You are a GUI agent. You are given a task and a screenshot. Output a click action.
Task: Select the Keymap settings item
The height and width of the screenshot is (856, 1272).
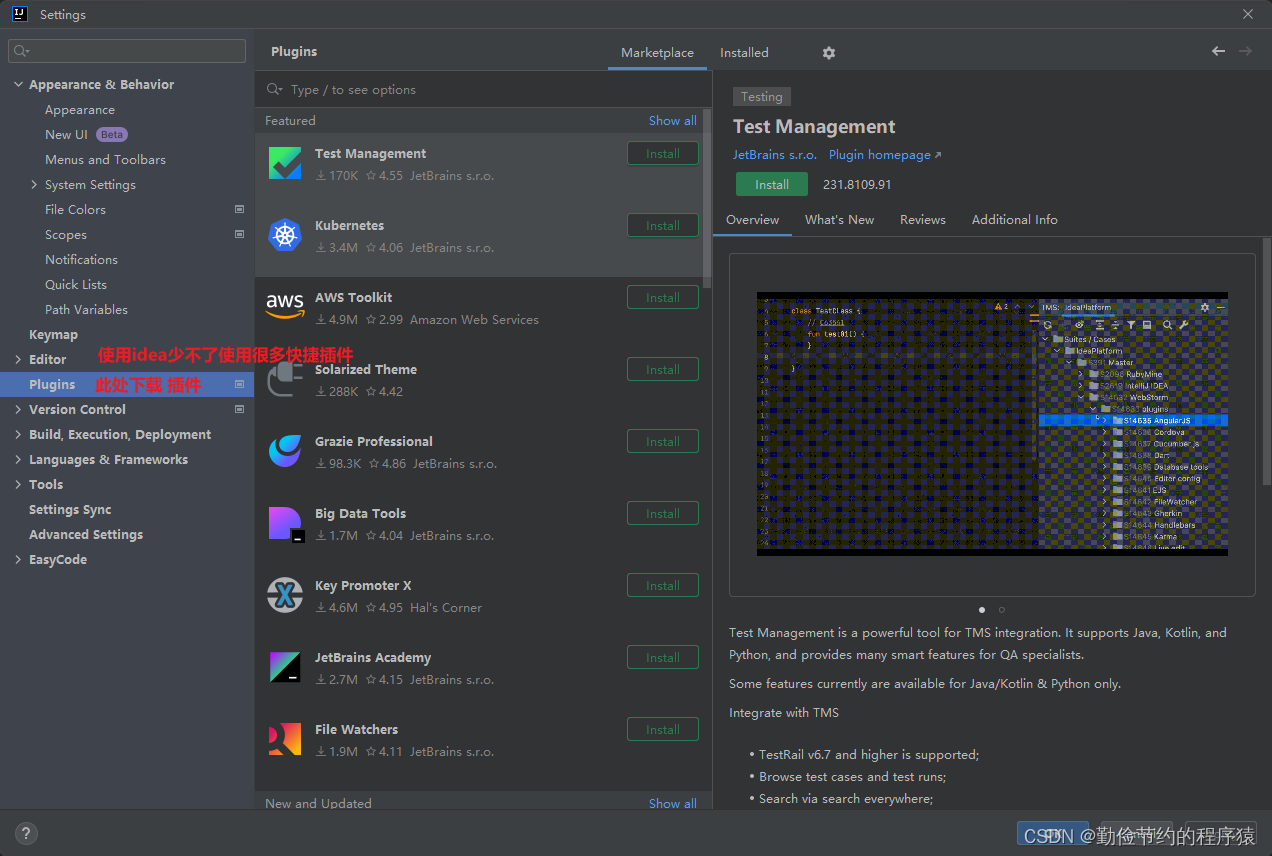click(53, 335)
